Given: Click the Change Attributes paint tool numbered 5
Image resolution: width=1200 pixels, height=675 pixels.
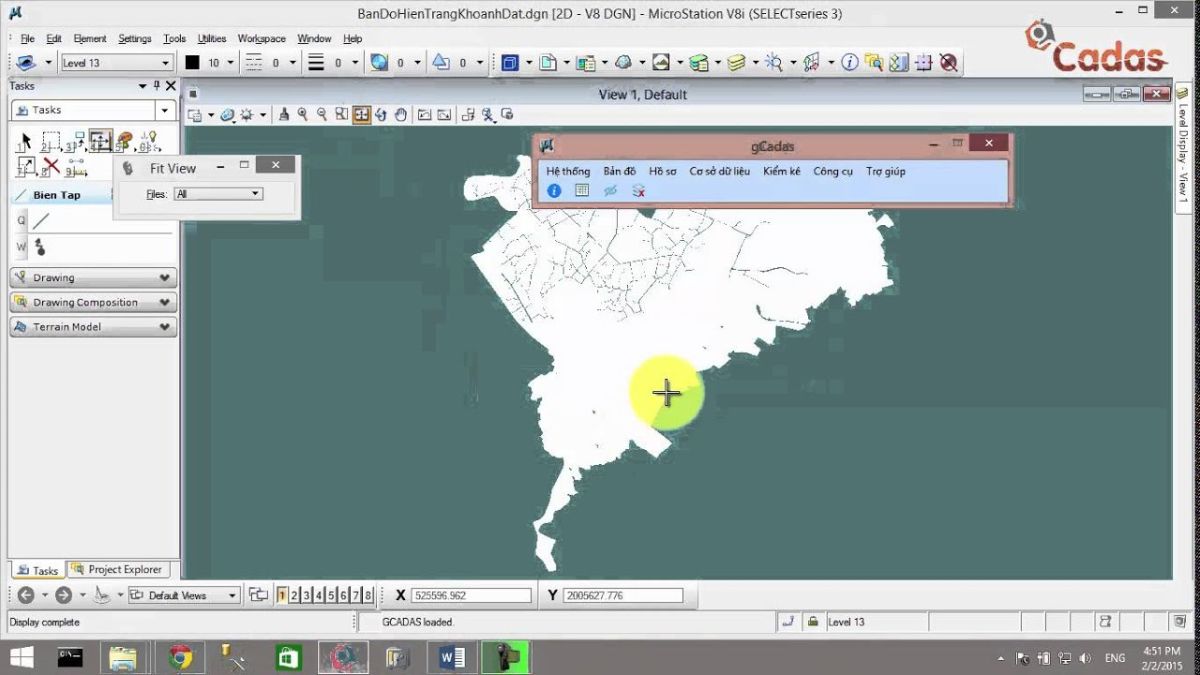Looking at the screenshot, I should pos(124,141).
